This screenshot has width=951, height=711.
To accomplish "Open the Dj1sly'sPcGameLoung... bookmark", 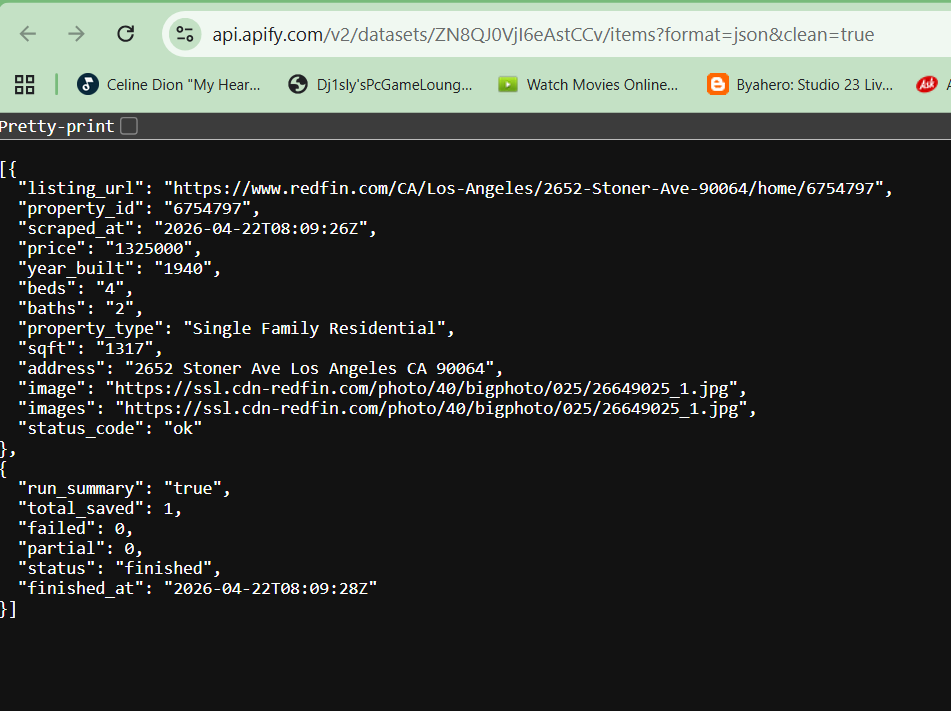I will 380,84.
